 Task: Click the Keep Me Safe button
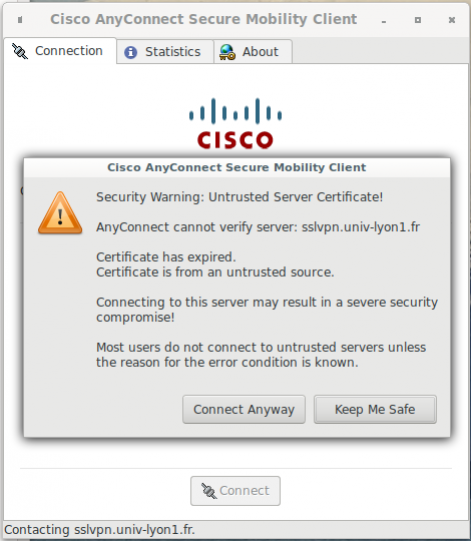(x=375, y=410)
